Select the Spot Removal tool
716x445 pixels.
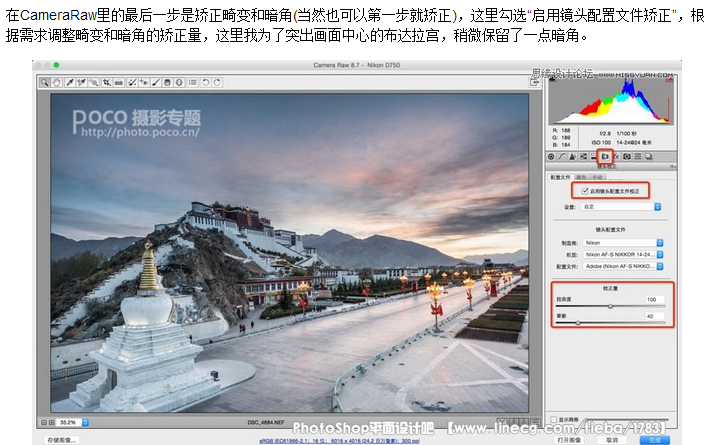point(132,83)
